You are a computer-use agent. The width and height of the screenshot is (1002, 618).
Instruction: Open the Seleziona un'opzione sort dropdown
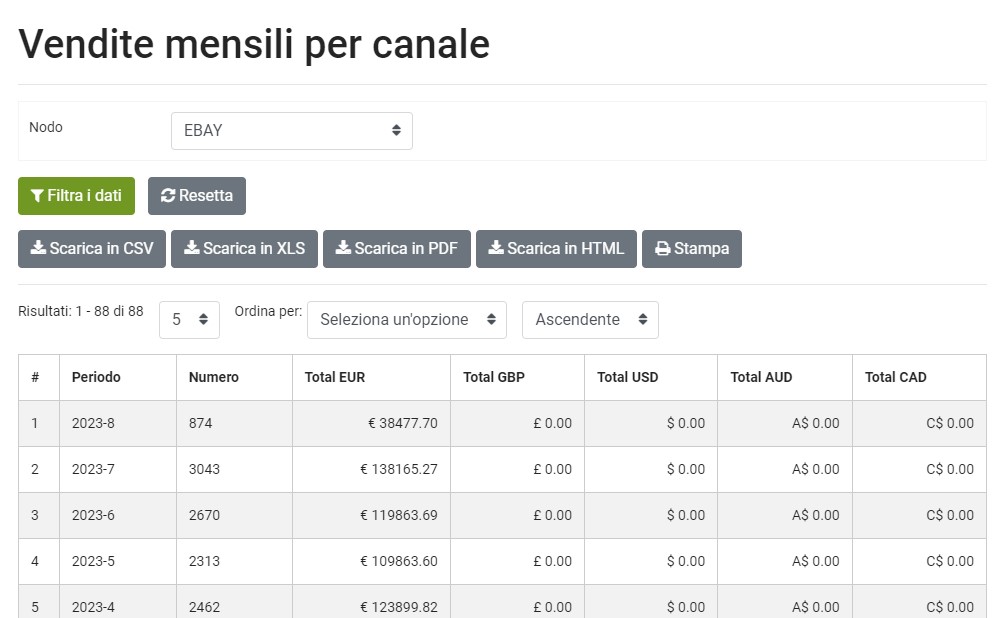click(406, 319)
